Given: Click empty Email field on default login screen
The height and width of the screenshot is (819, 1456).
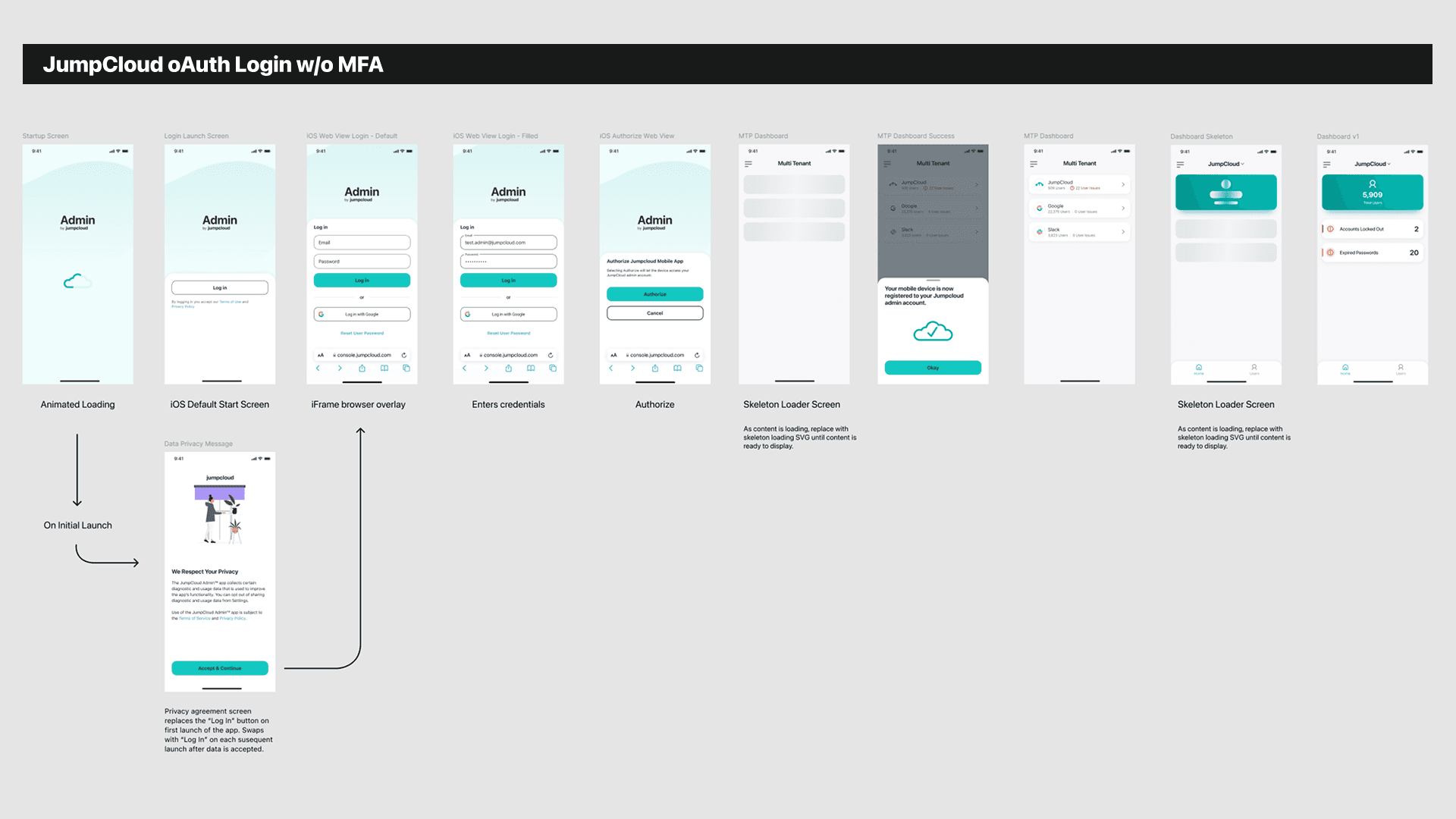Looking at the screenshot, I should 362,243.
